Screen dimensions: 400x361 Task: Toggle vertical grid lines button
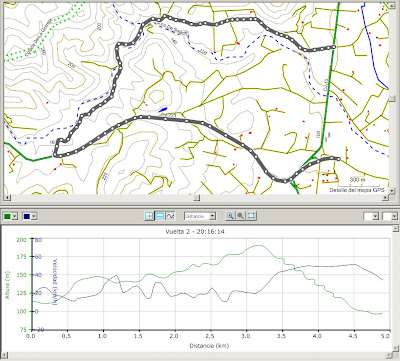(149, 216)
